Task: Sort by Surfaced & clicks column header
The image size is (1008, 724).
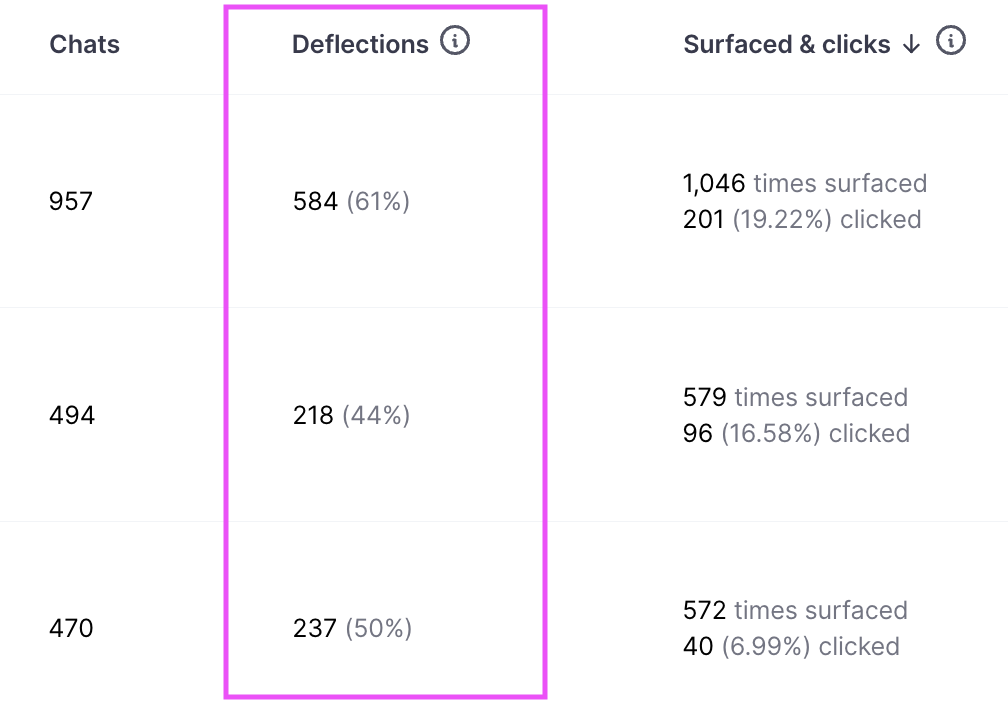Action: click(787, 44)
